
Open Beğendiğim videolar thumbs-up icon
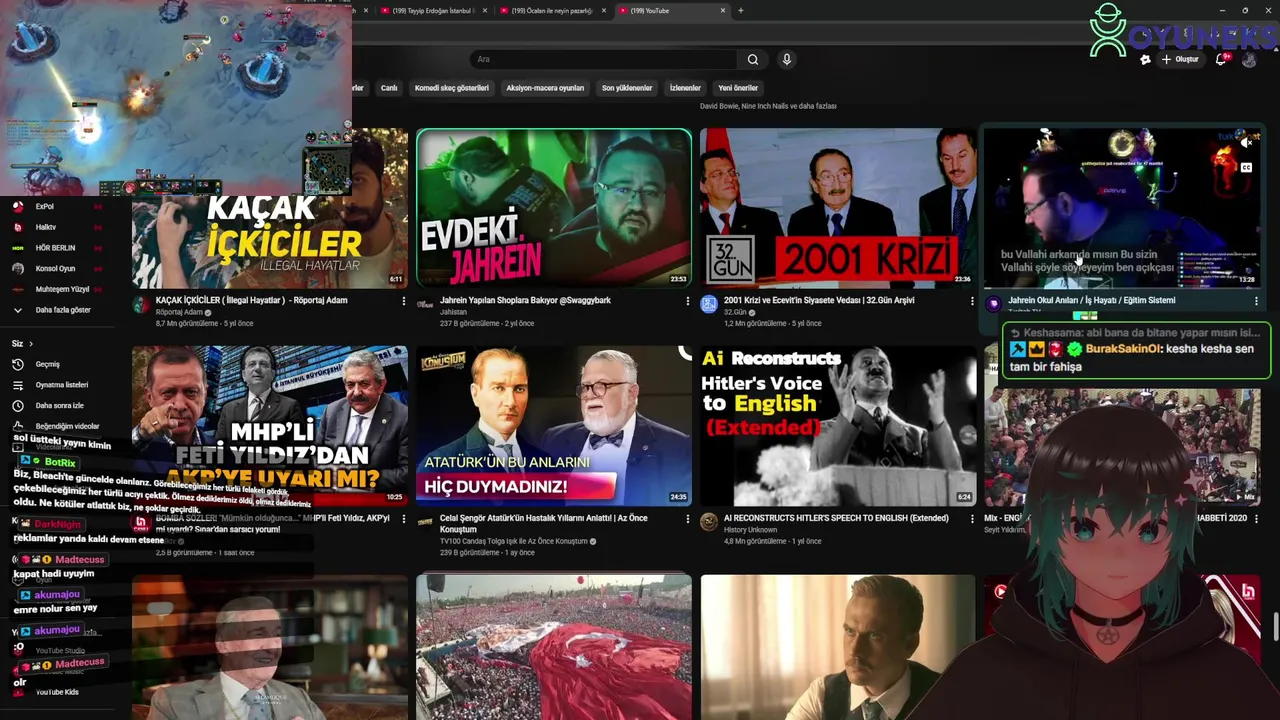[18, 426]
